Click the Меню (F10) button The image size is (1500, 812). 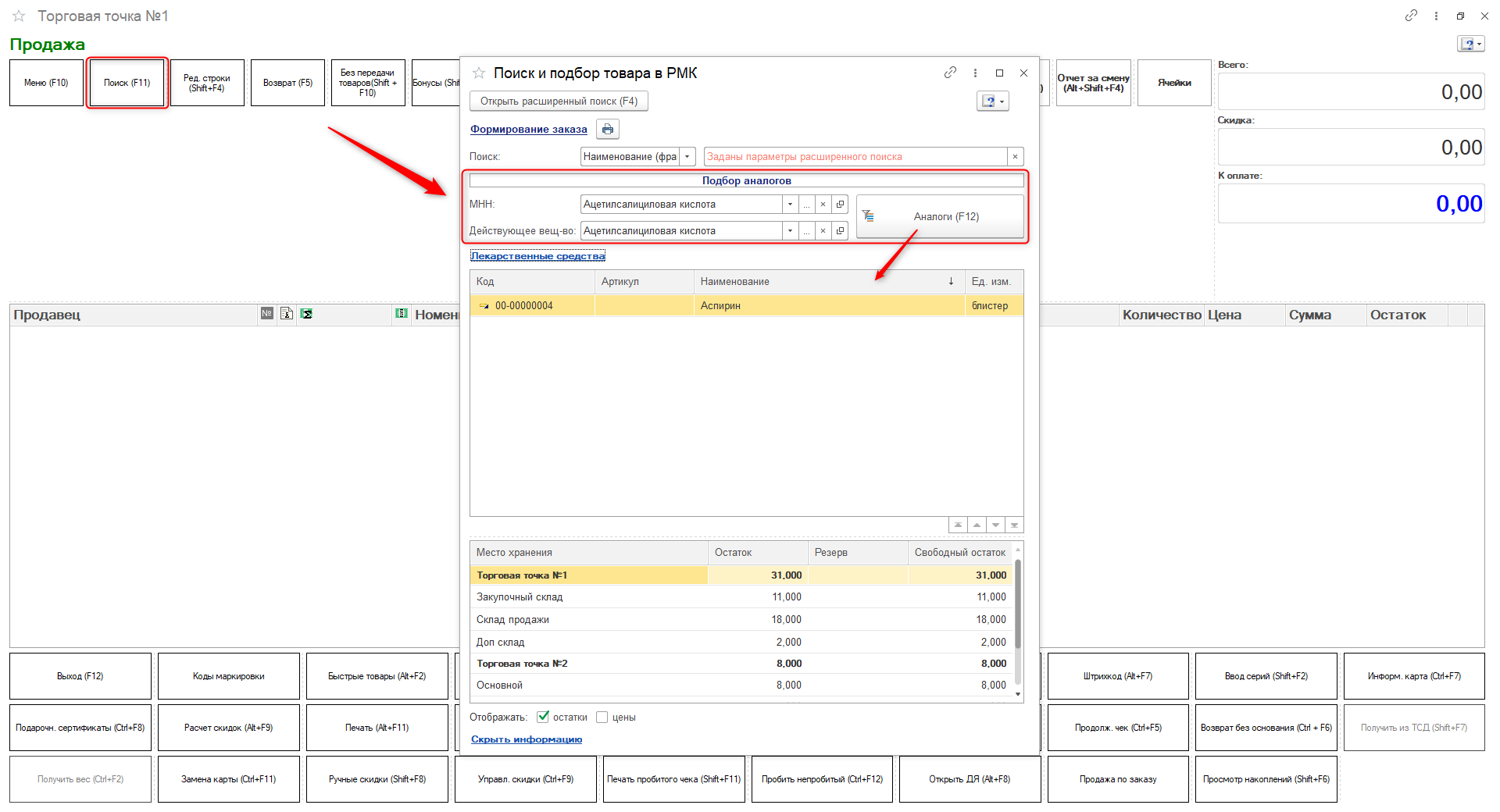coord(46,83)
